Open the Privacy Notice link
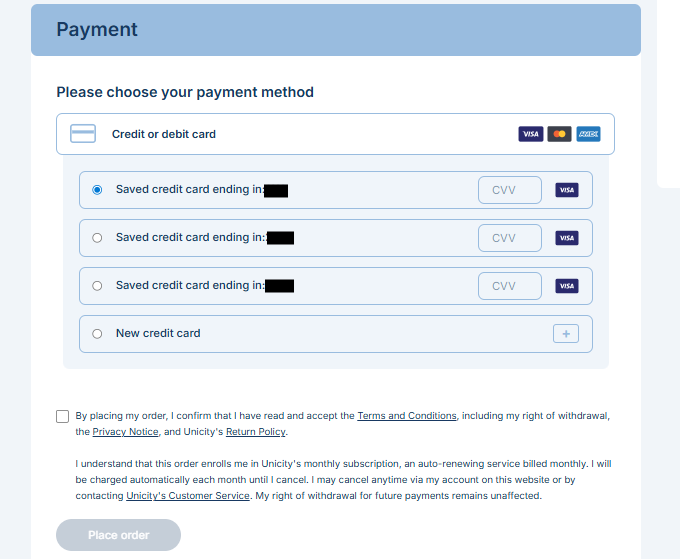The image size is (680, 559). coord(125,432)
